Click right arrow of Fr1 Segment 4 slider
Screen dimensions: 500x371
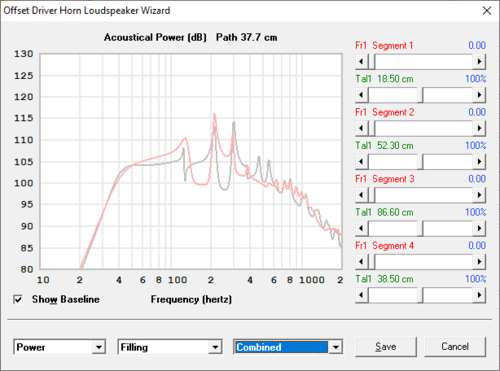(479, 262)
